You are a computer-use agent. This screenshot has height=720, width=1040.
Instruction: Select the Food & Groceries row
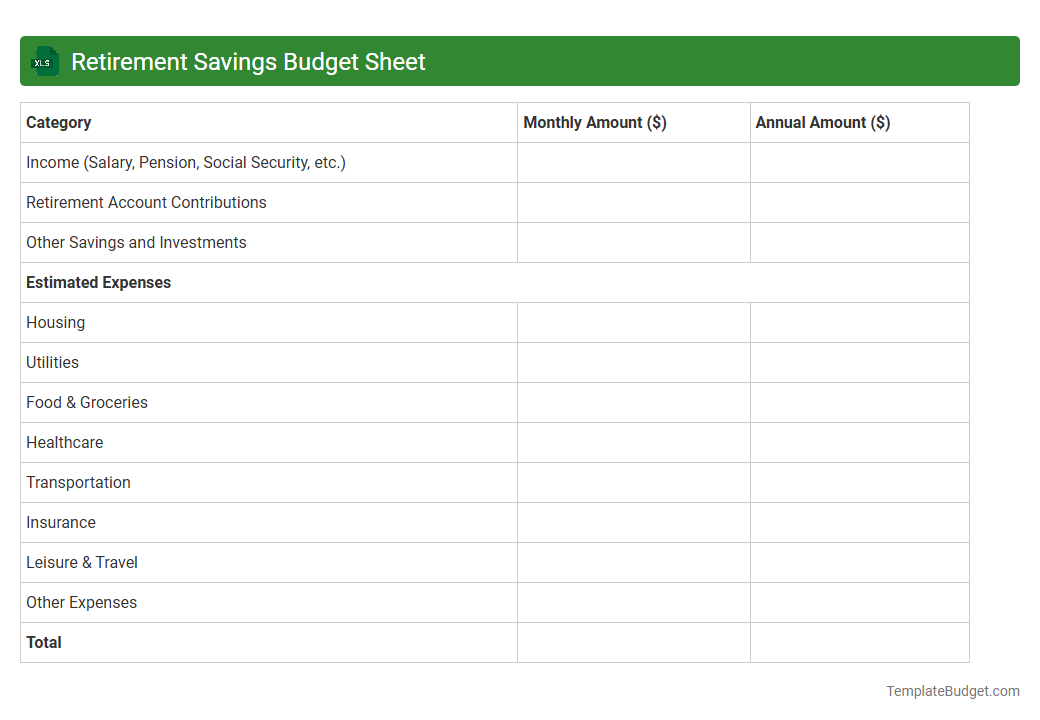pyautogui.click(x=87, y=402)
